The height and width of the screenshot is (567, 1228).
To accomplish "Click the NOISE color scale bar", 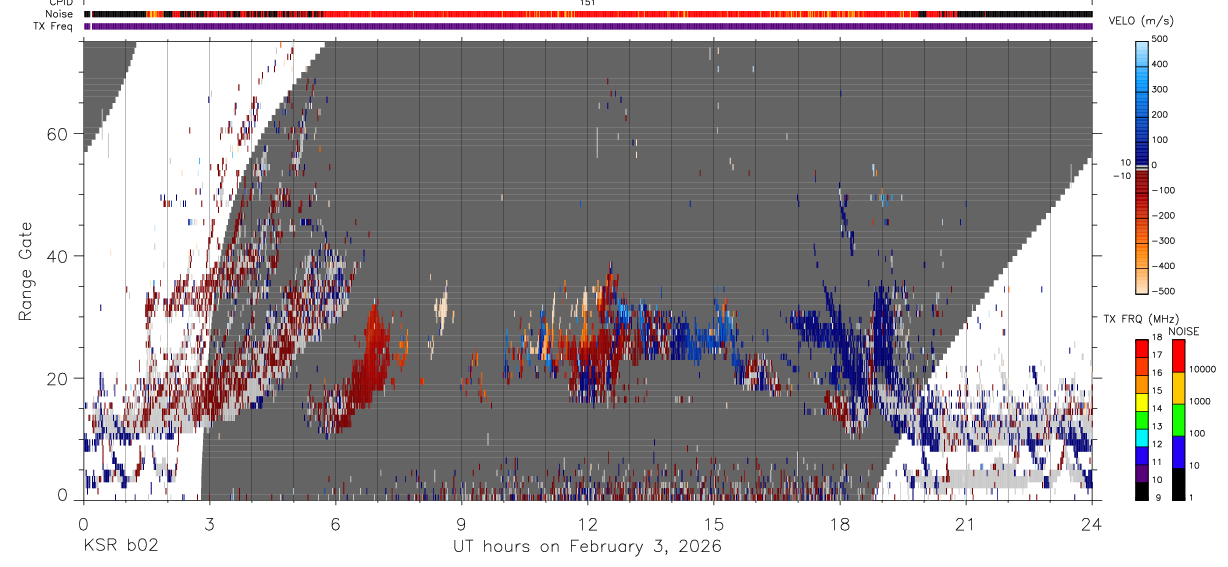I will [x=1179, y=420].
